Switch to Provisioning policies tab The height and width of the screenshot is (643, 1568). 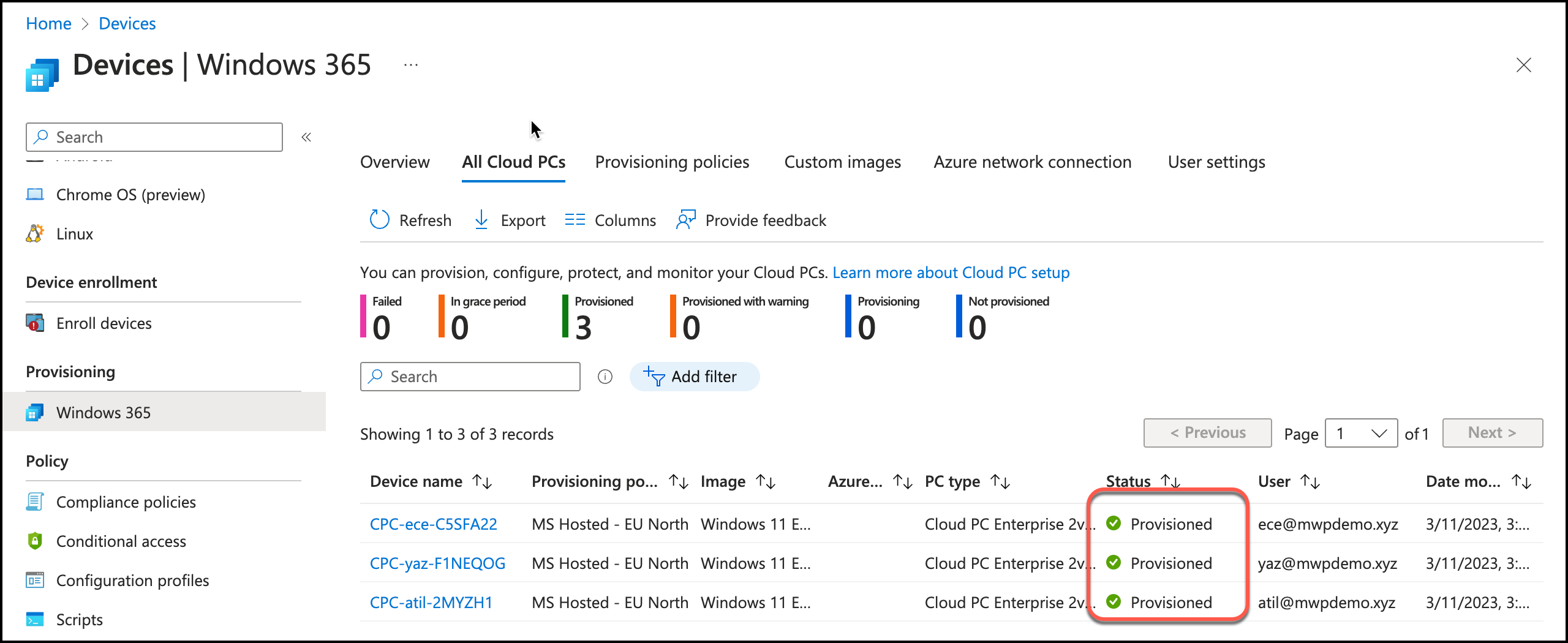point(672,162)
